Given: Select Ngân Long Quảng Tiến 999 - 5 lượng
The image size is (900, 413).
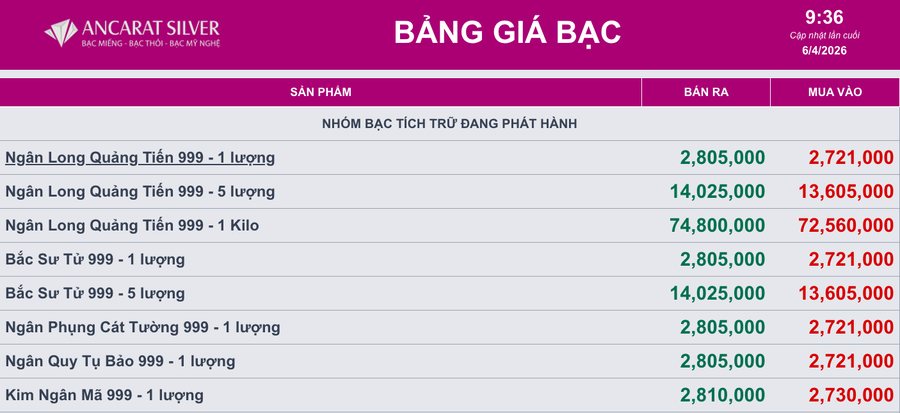Looking at the screenshot, I should pos(140,191).
